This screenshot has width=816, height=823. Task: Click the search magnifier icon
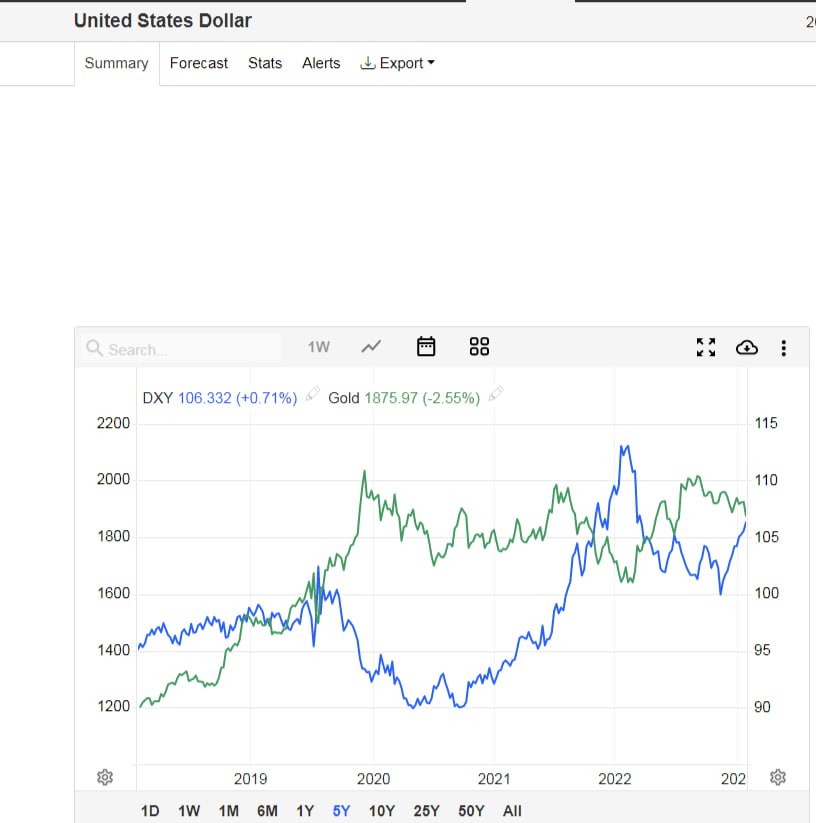click(94, 348)
